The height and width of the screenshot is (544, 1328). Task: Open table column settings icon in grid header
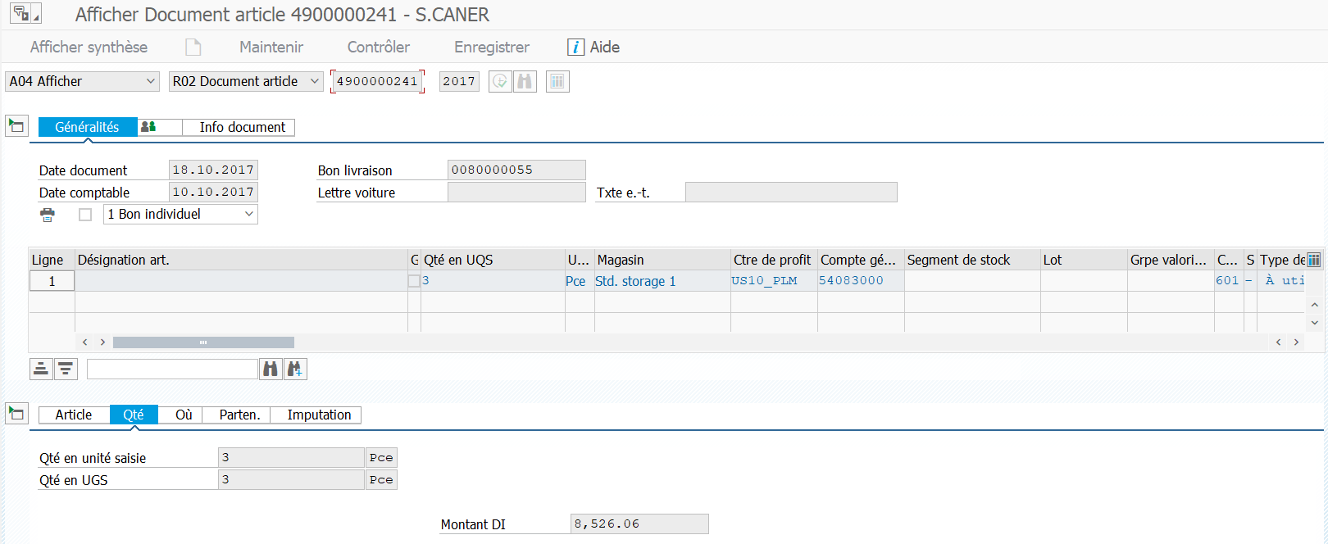(1314, 260)
